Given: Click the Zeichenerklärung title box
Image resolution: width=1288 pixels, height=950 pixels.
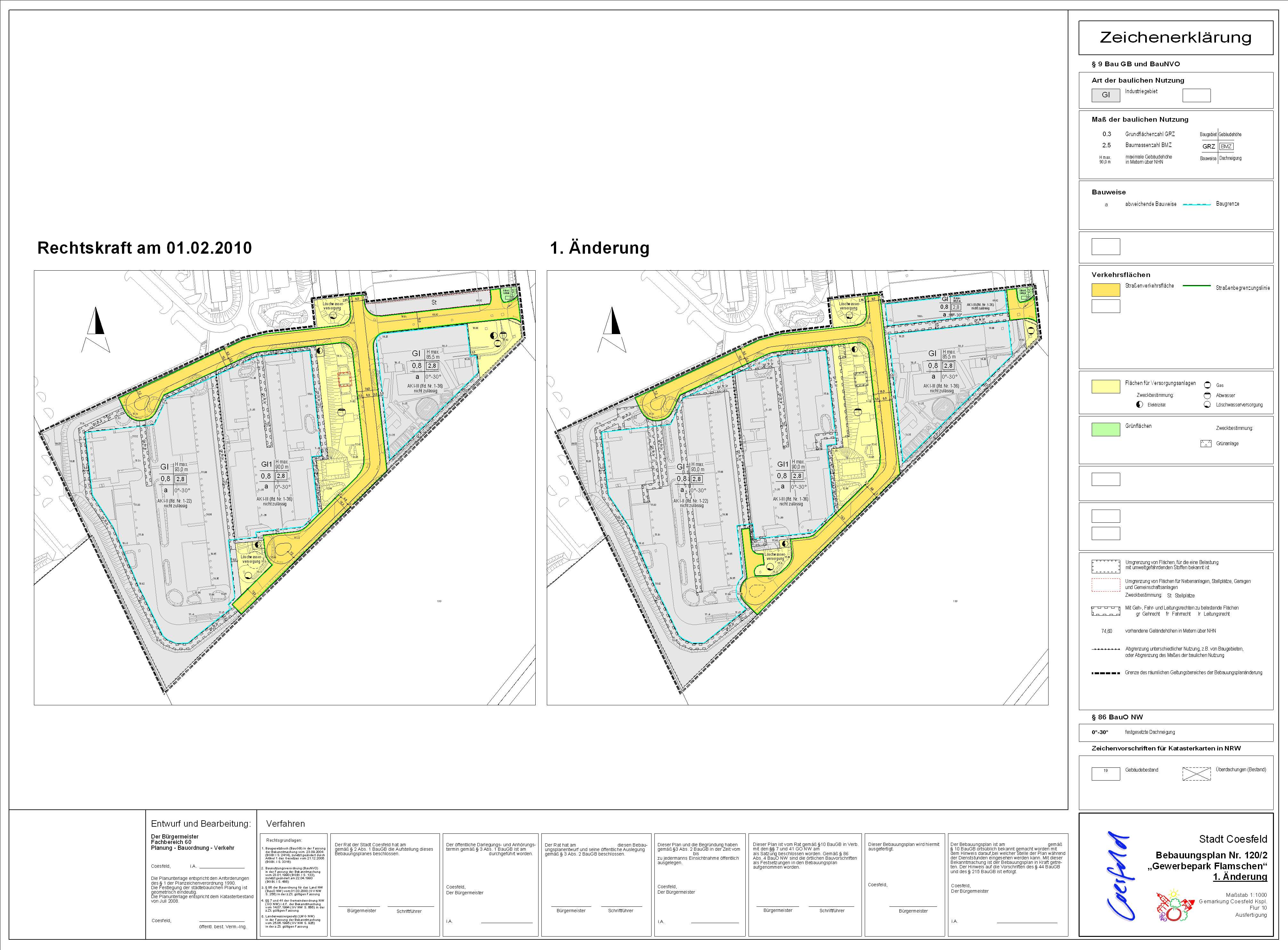Looking at the screenshot, I should pyautogui.click(x=1176, y=38).
